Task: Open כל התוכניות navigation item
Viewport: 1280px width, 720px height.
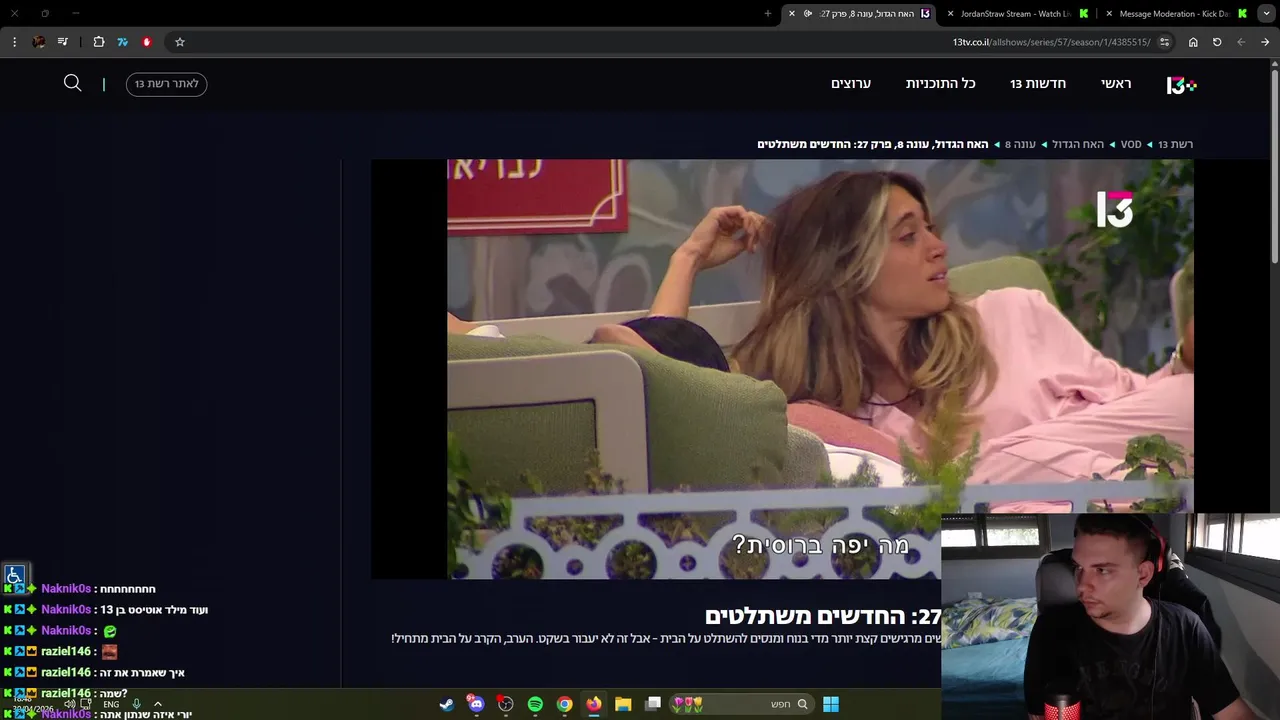Action: (940, 84)
